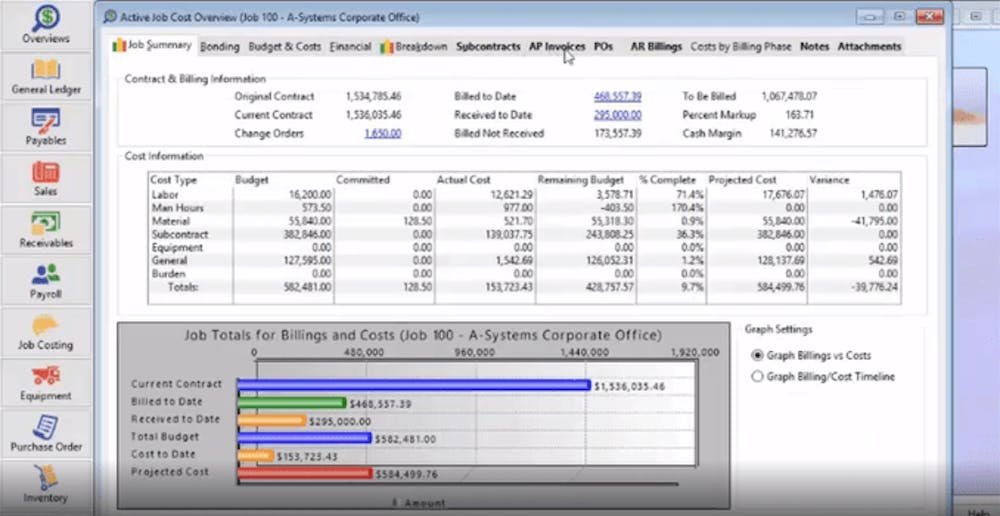Open the Equipment truck icon
The image size is (1000, 516).
point(46,376)
